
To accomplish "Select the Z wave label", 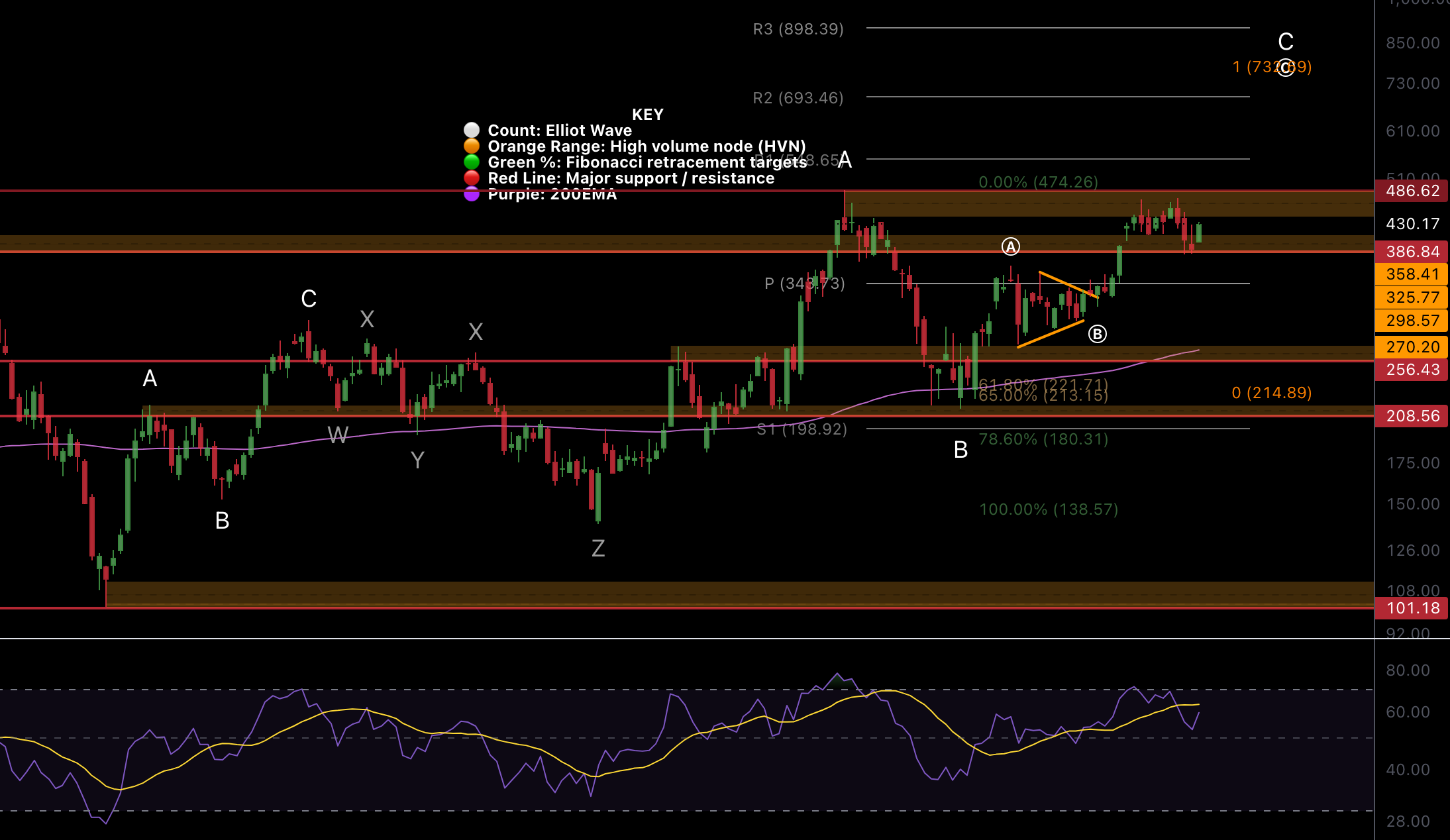I will pyautogui.click(x=597, y=549).
